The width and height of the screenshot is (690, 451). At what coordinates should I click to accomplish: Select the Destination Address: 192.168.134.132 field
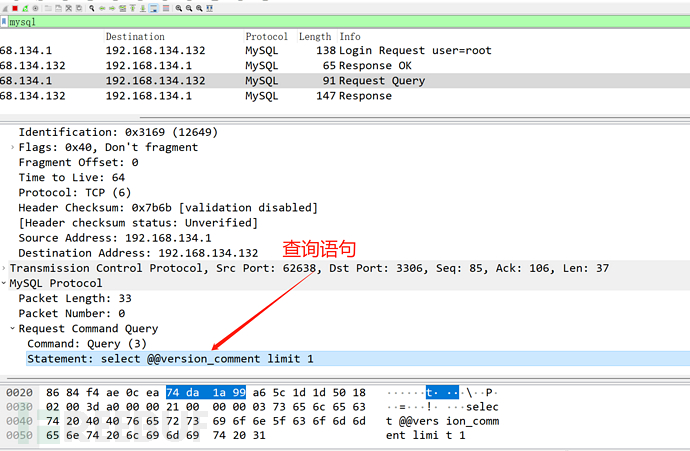(x=138, y=253)
